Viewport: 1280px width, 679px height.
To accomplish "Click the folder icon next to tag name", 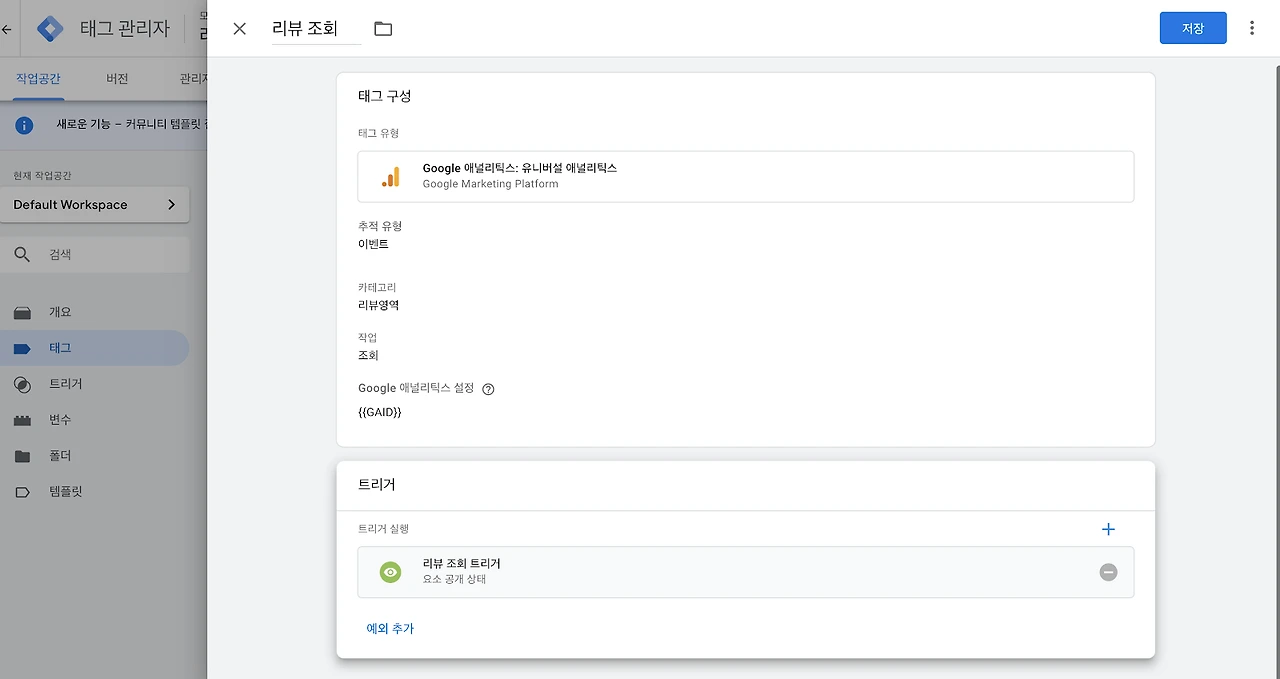I will 383,29.
